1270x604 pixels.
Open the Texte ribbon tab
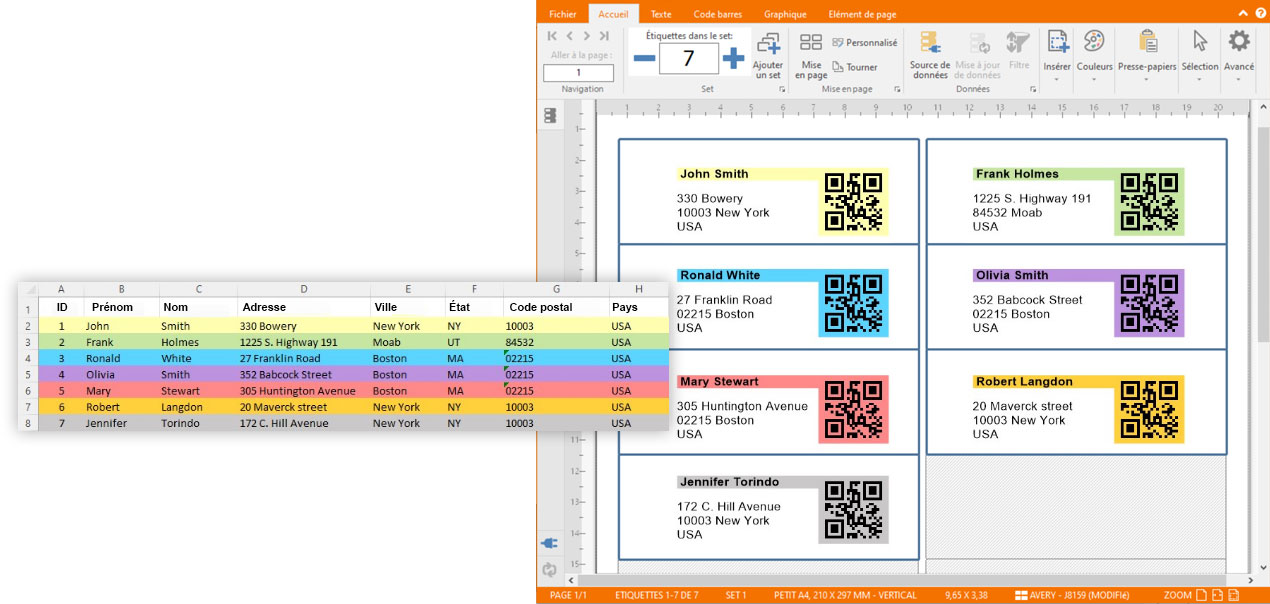point(661,14)
